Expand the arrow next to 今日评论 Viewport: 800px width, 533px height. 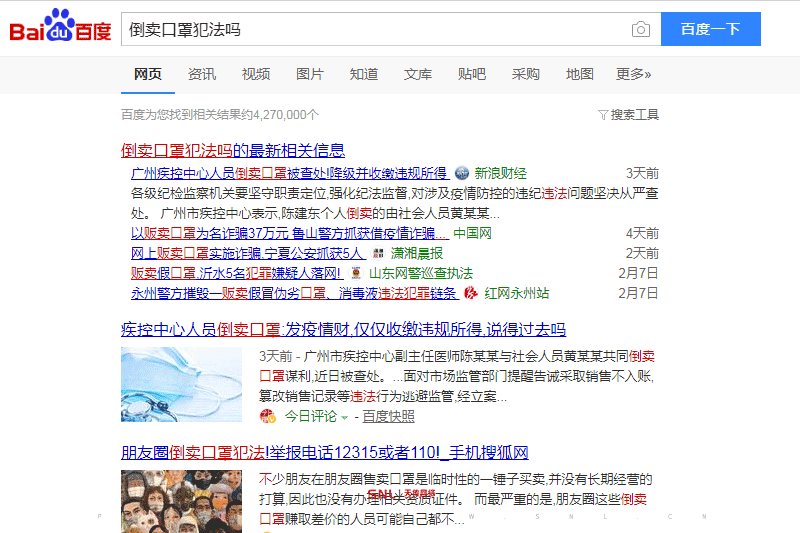pos(345,417)
